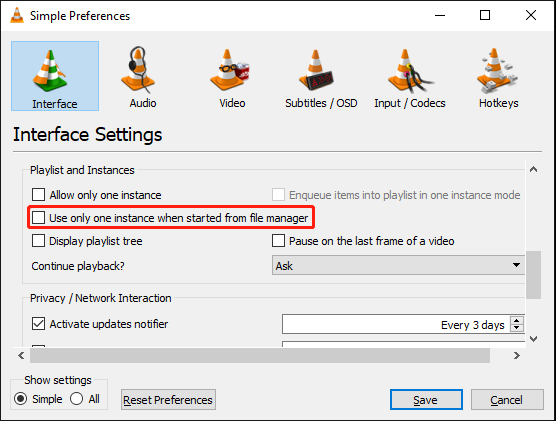Click the horizontal scrollbar left arrow
The width and height of the screenshot is (556, 421).
coord(21,355)
